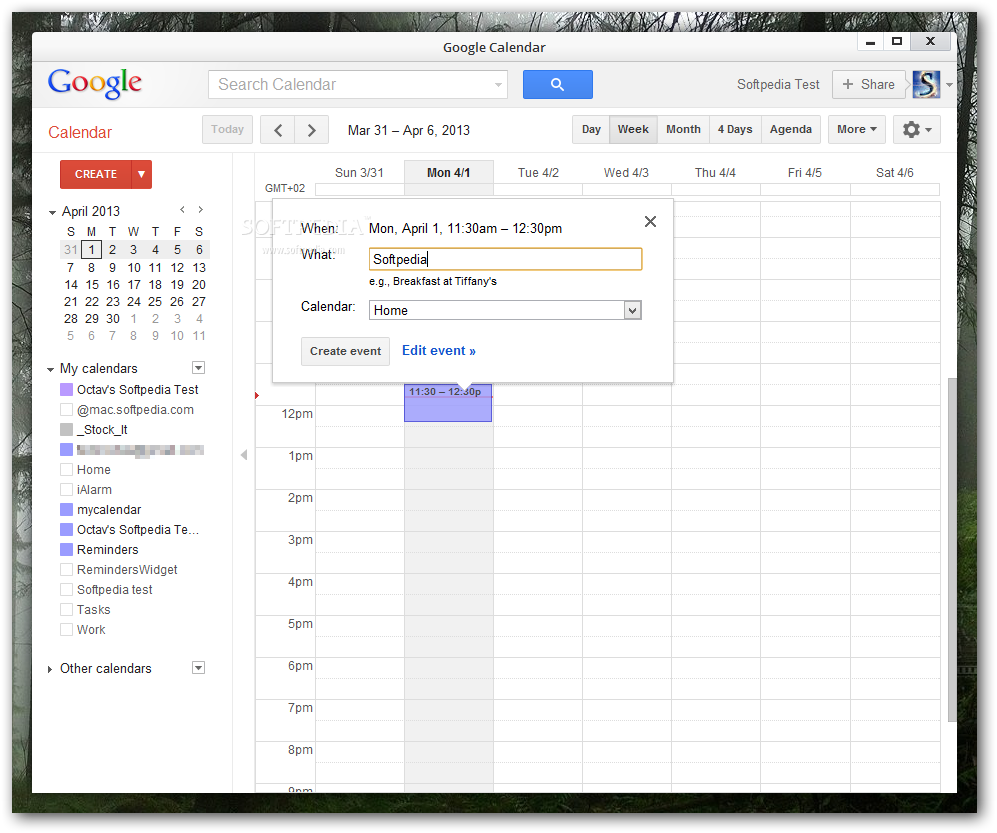The height and width of the screenshot is (833, 997).
Task: Click Create event button
Action: 345,351
